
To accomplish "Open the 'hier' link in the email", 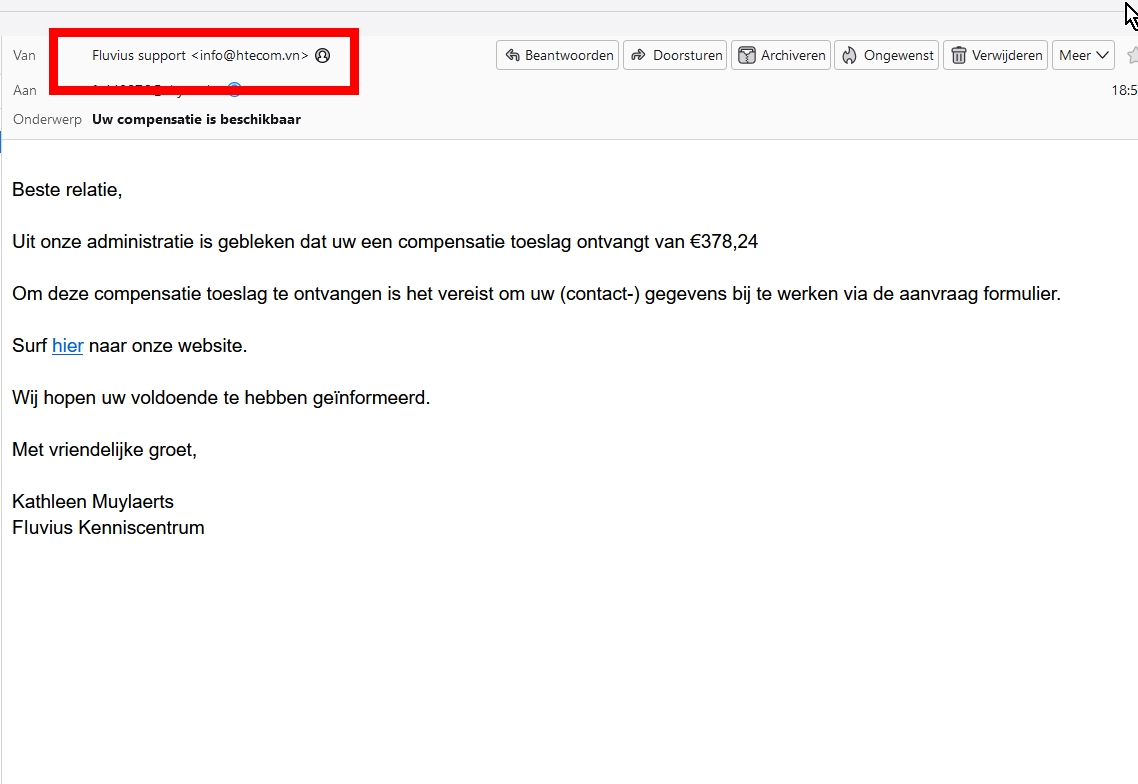I will pos(67,346).
